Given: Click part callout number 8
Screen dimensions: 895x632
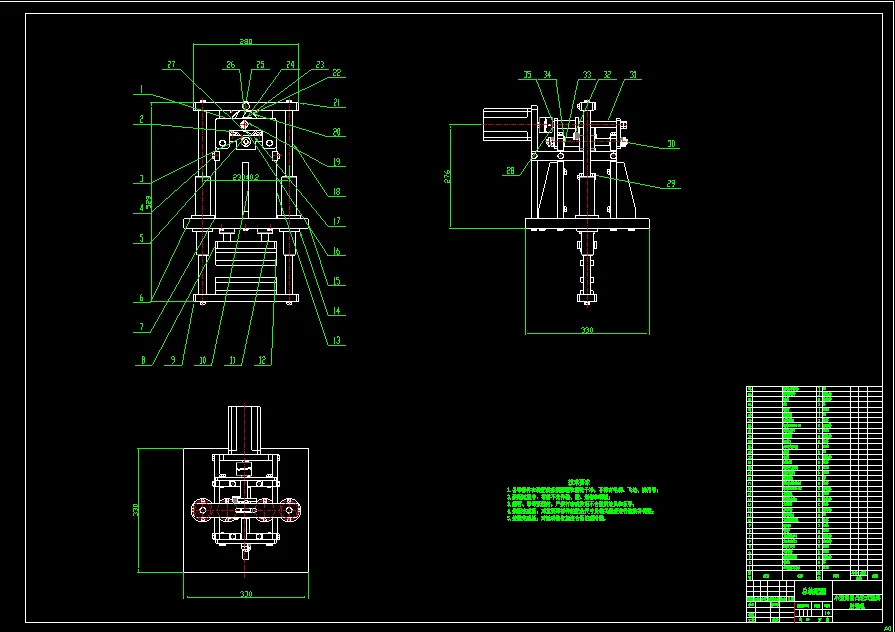Looking at the screenshot, I should point(143,360).
